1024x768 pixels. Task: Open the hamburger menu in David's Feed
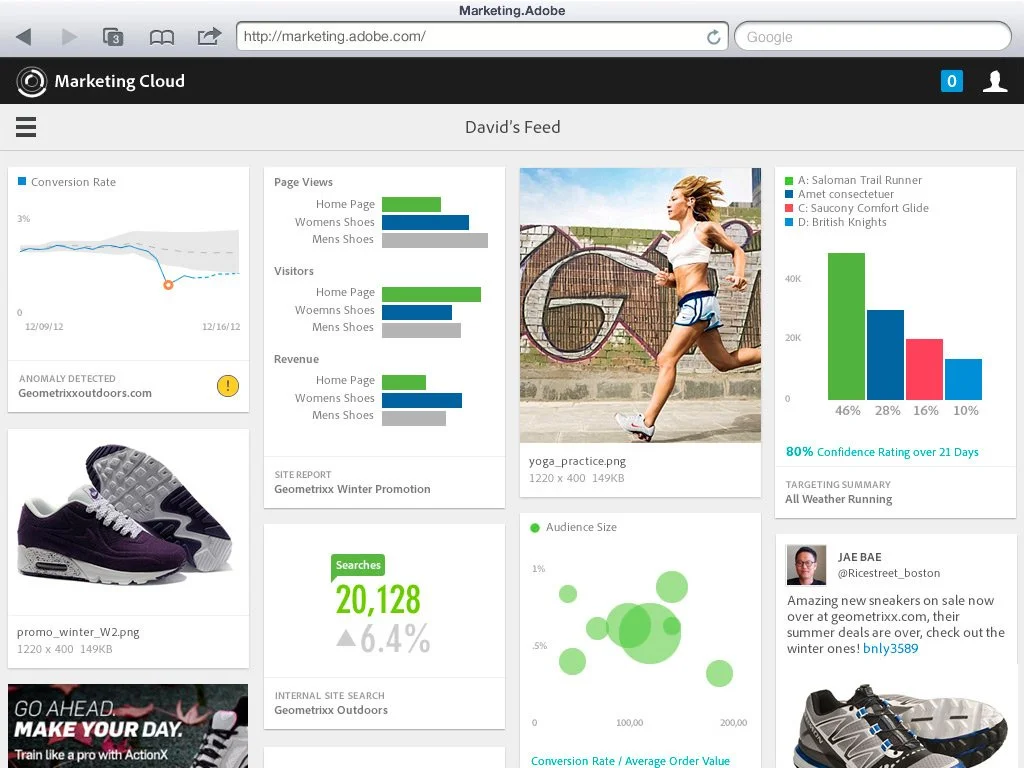25,127
